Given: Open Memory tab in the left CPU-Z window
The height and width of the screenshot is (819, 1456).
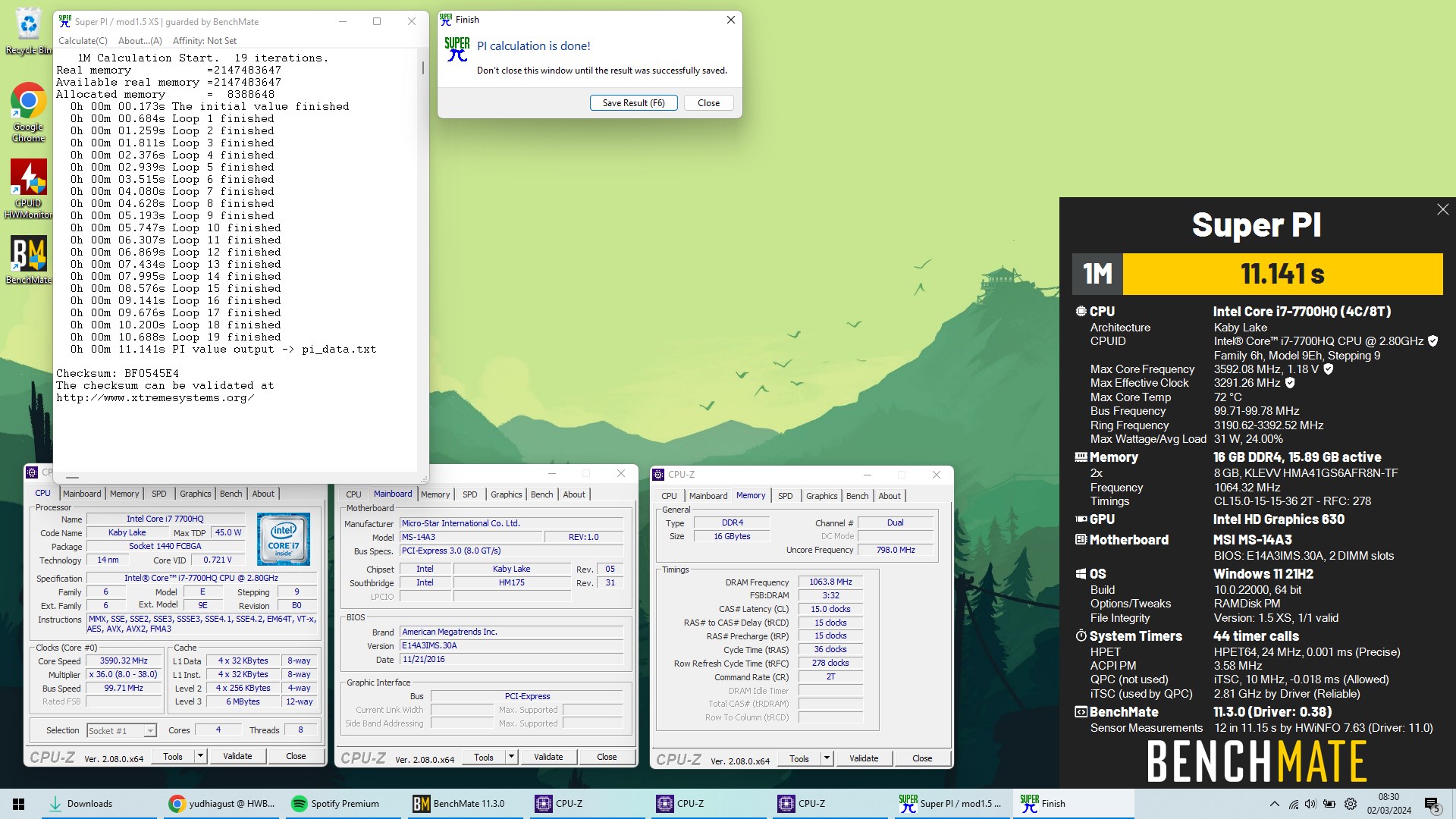Looking at the screenshot, I should [x=124, y=494].
